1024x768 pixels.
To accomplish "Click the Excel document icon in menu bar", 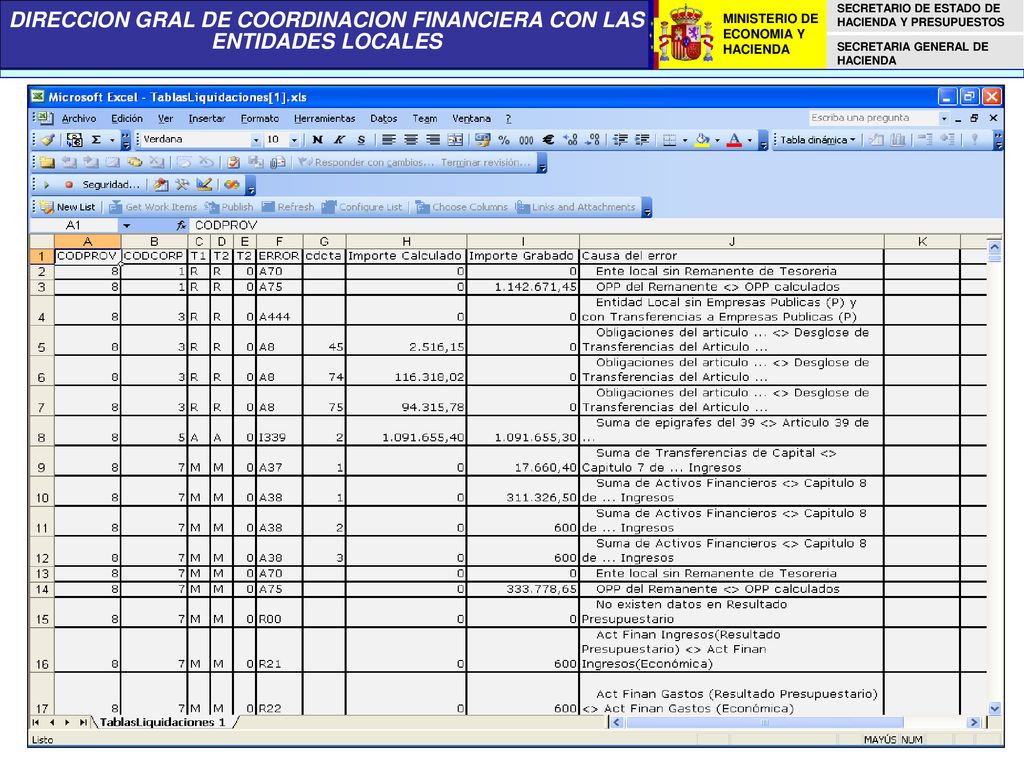I will [45, 118].
